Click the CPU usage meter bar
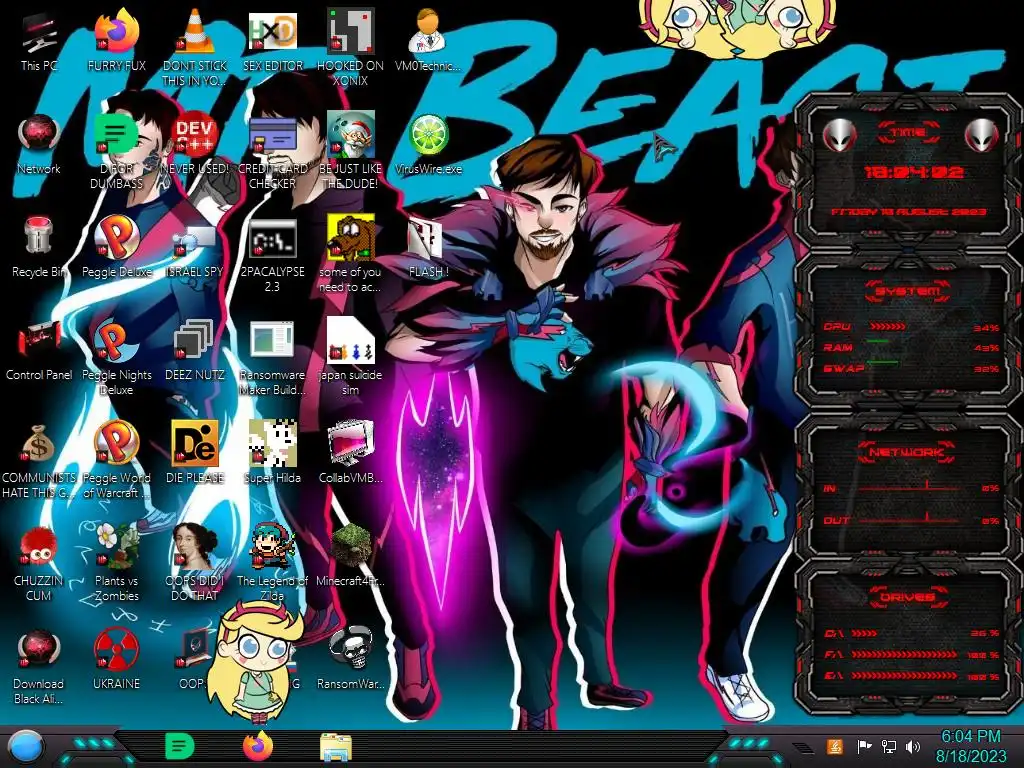 click(x=886, y=327)
